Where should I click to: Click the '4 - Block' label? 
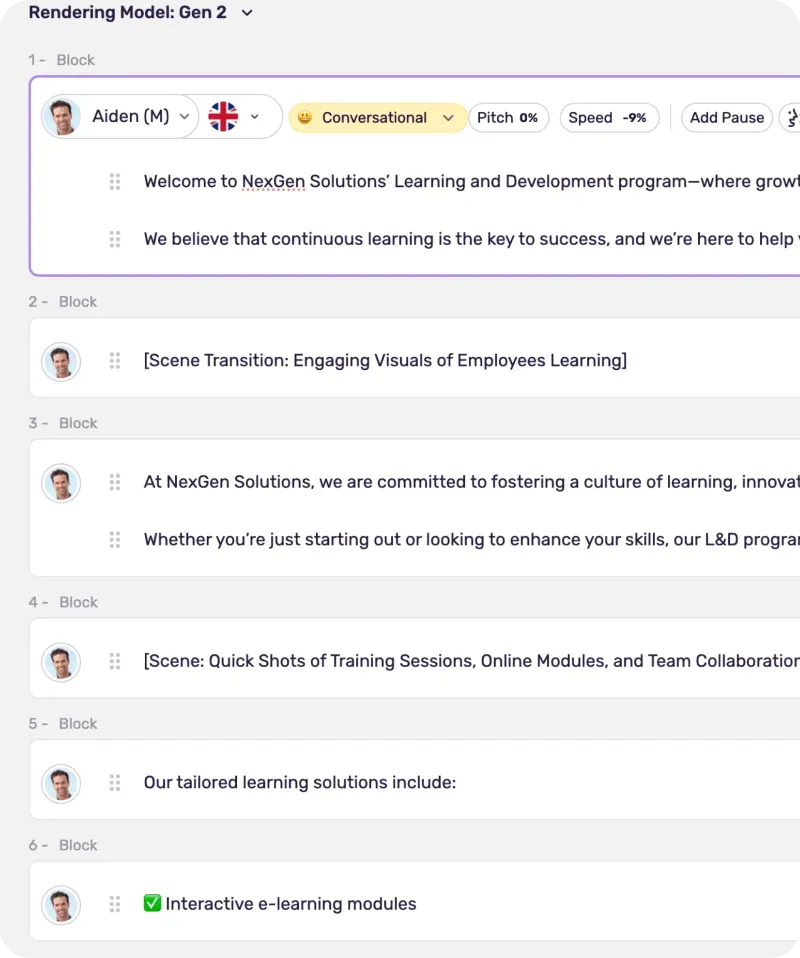point(63,602)
